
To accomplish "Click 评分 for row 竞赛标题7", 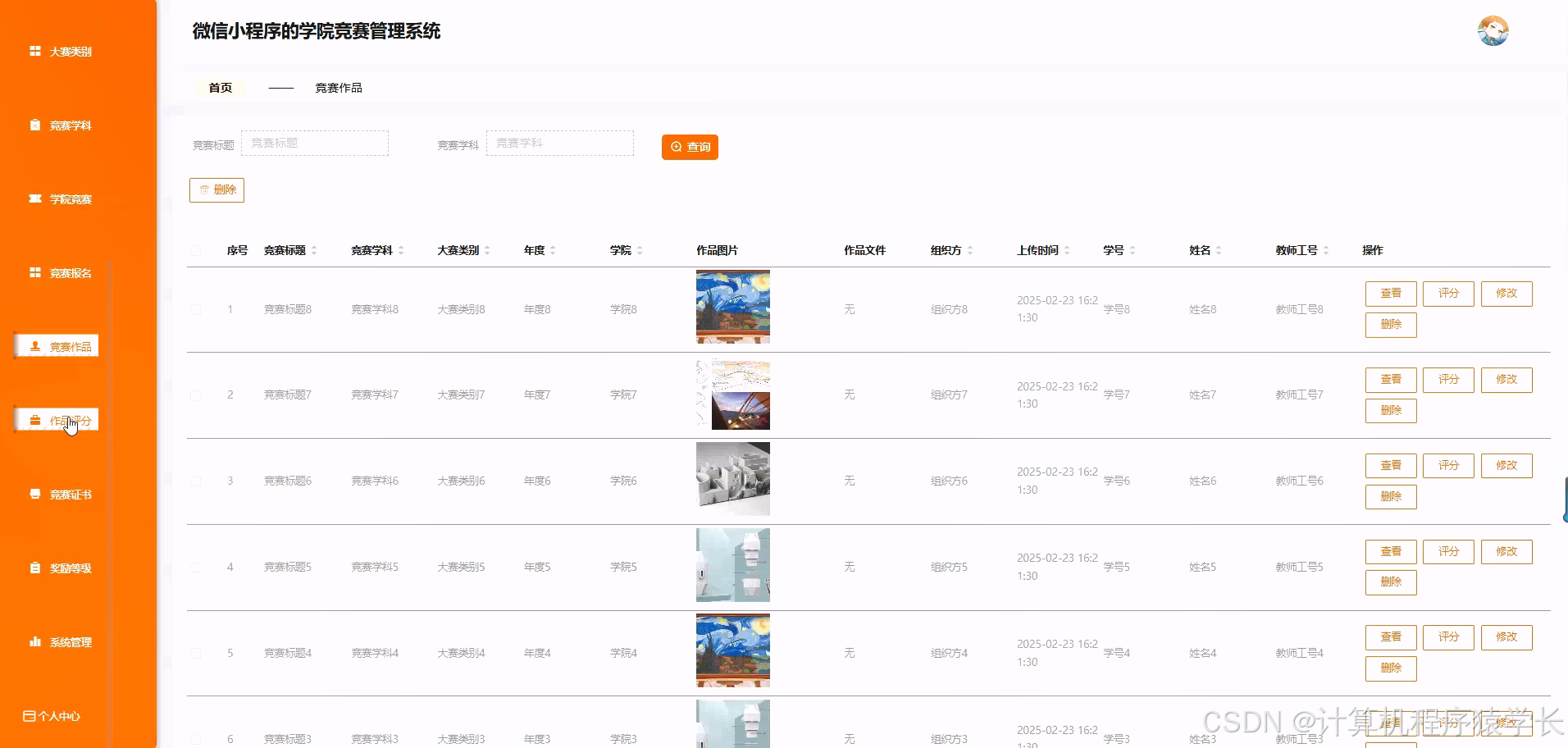I will (x=1448, y=380).
